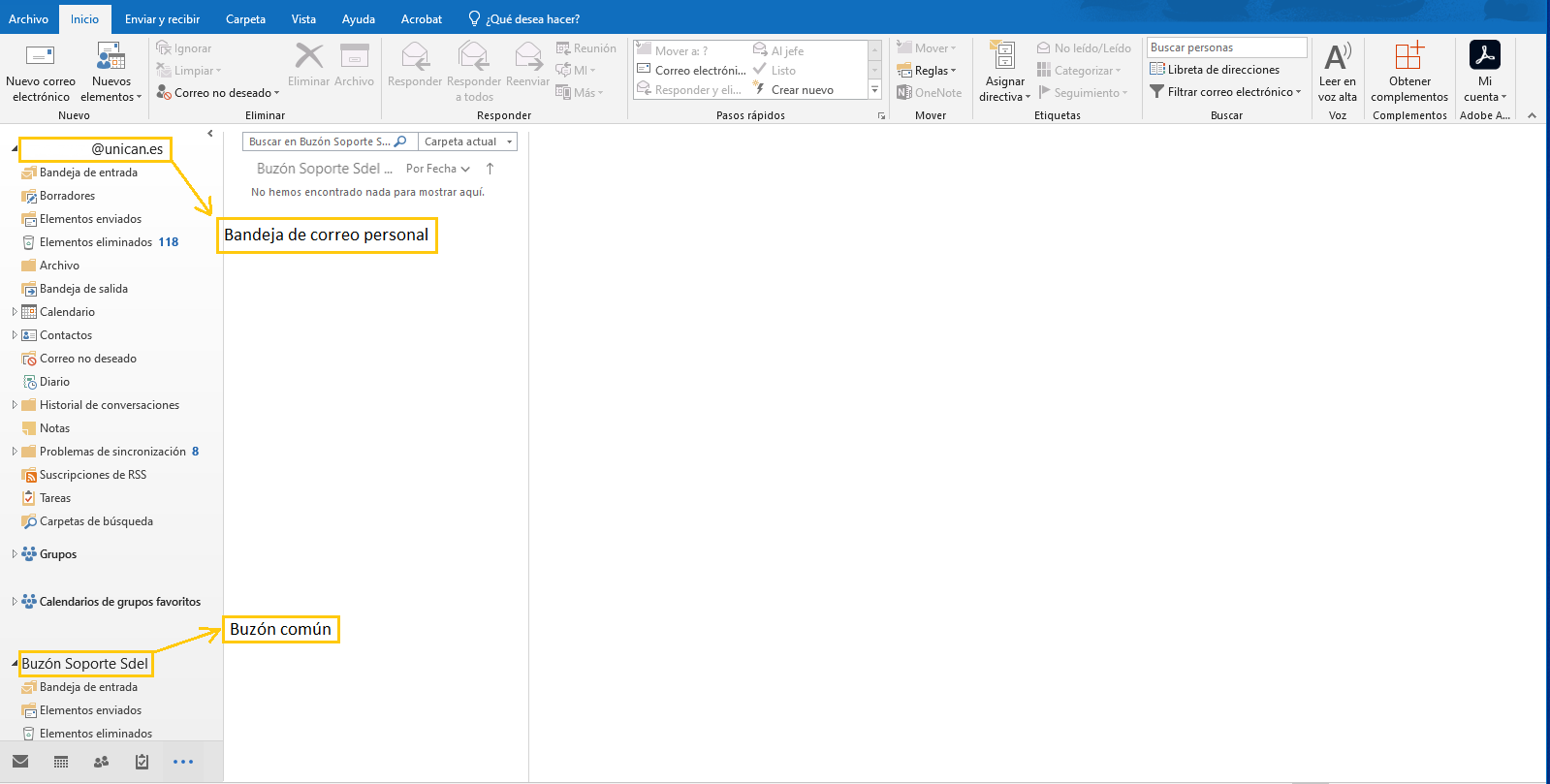
Task: Click the Buscar personas field
Action: coord(1226,47)
